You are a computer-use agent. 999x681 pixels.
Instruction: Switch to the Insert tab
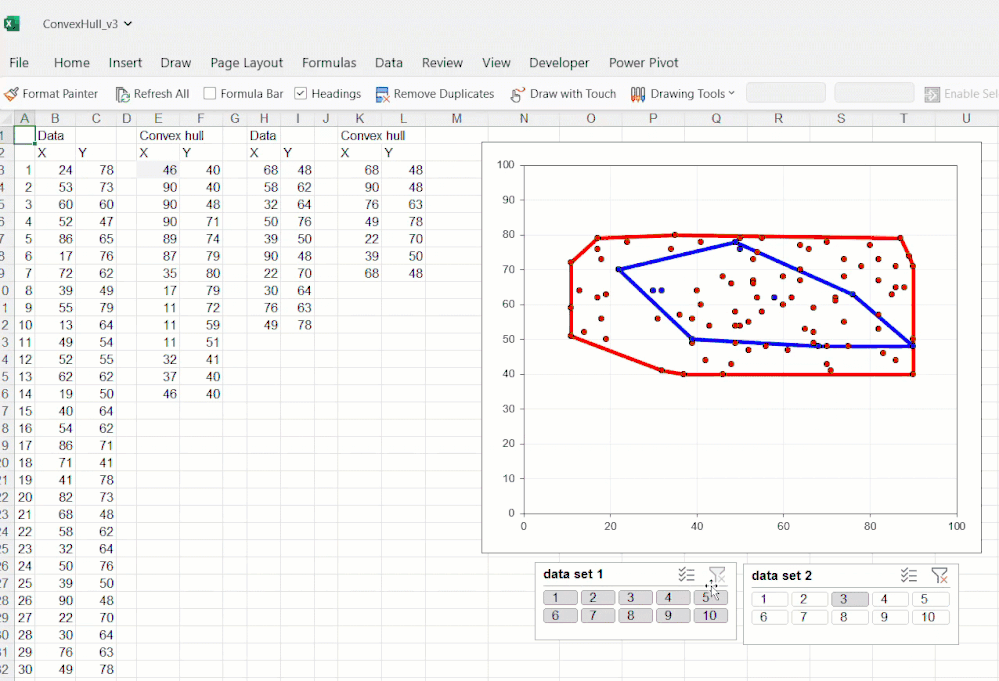click(125, 62)
